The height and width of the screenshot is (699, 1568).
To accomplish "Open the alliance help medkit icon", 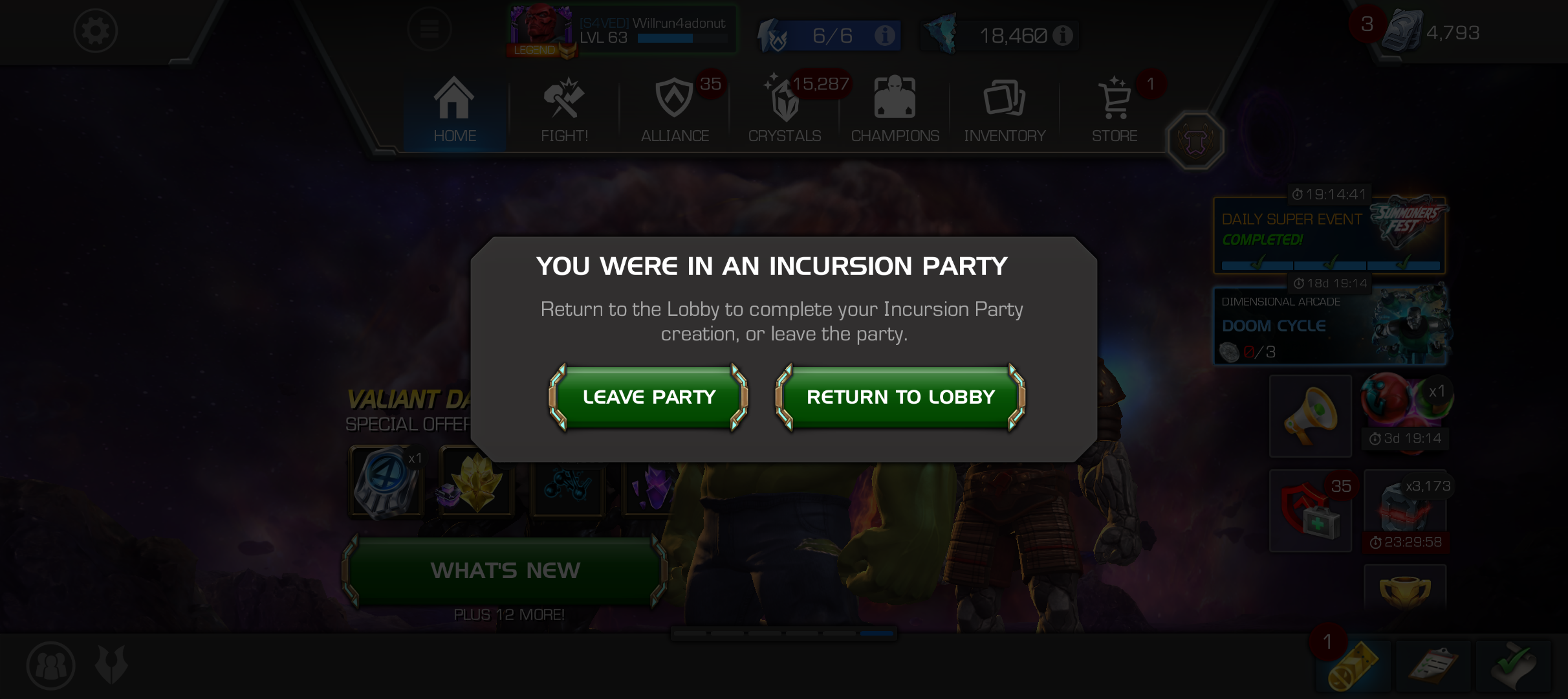I will click(x=1311, y=511).
